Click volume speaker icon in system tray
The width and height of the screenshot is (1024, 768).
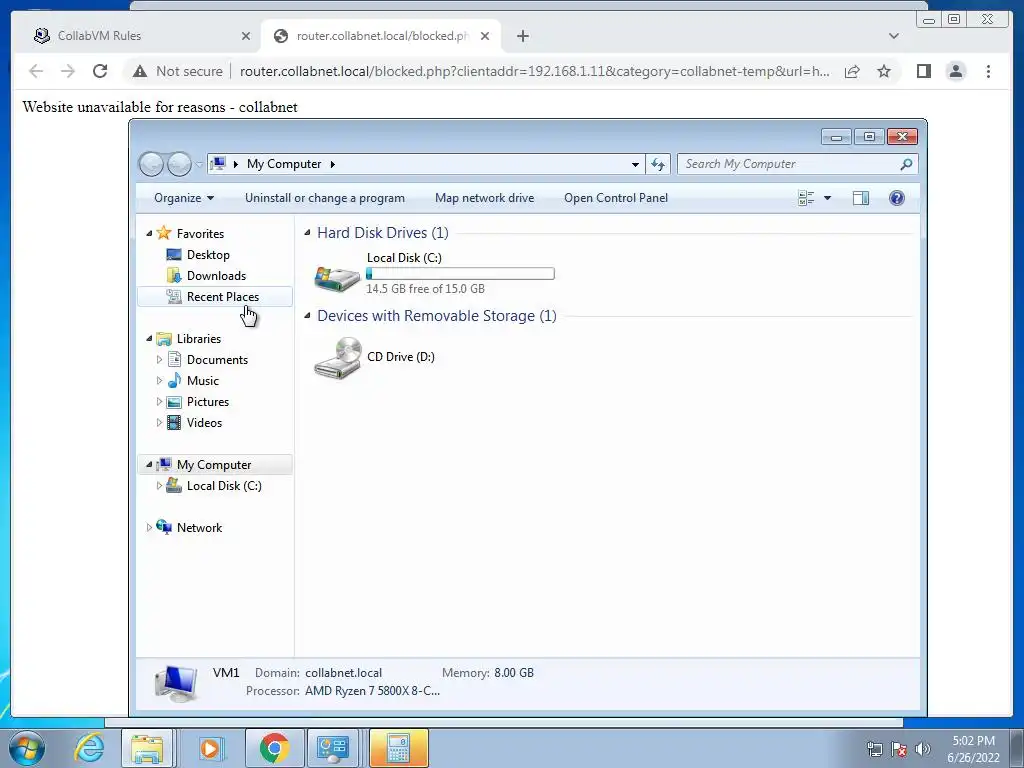coord(923,749)
